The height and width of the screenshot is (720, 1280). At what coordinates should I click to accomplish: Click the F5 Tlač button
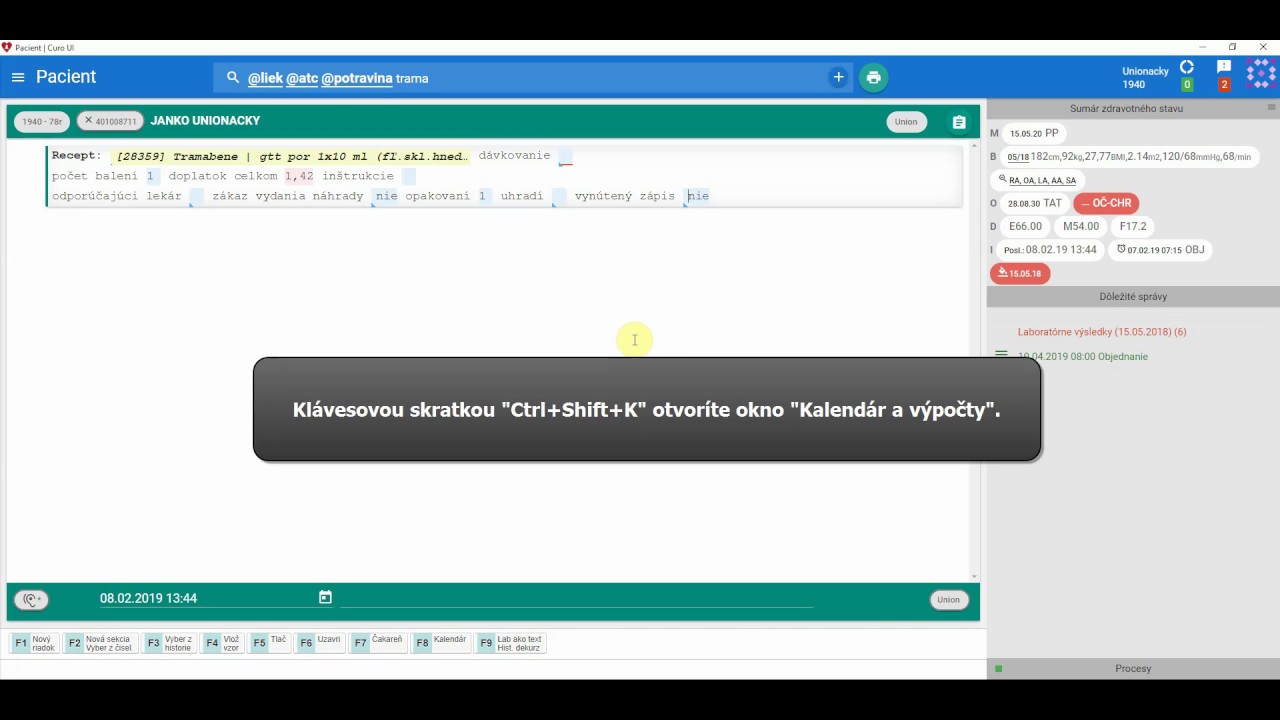point(269,643)
